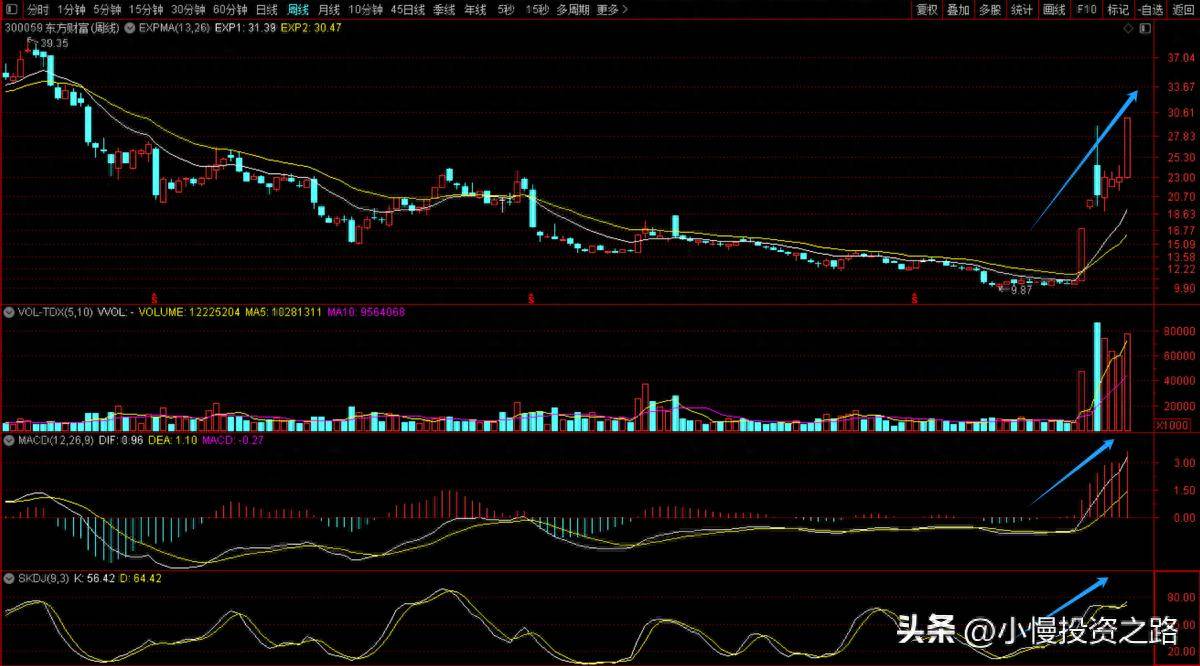This screenshot has width=1200, height=666.
Task: Open F10 company information
Action: click(1086, 9)
